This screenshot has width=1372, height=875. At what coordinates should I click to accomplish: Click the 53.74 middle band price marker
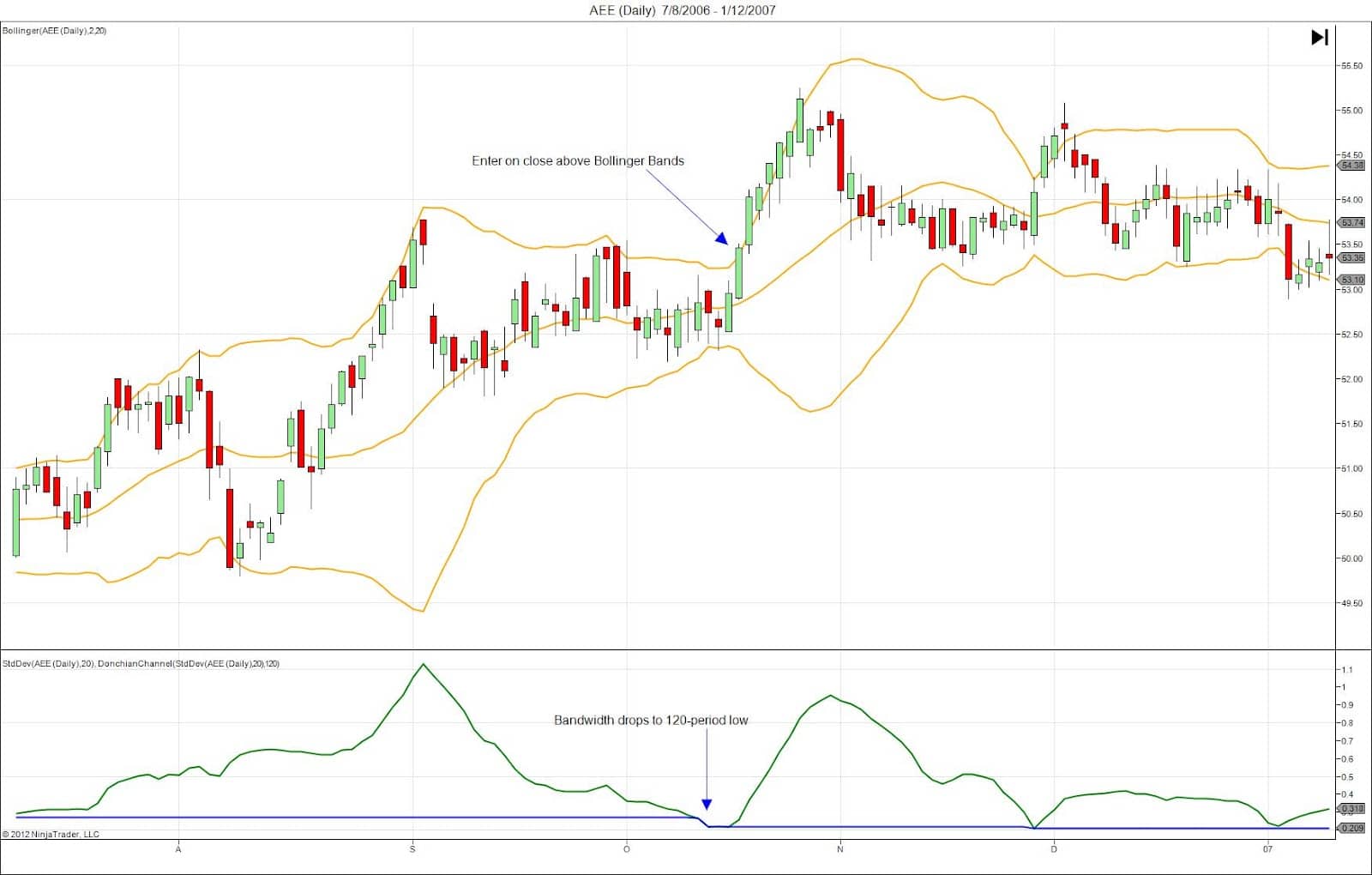[x=1352, y=222]
